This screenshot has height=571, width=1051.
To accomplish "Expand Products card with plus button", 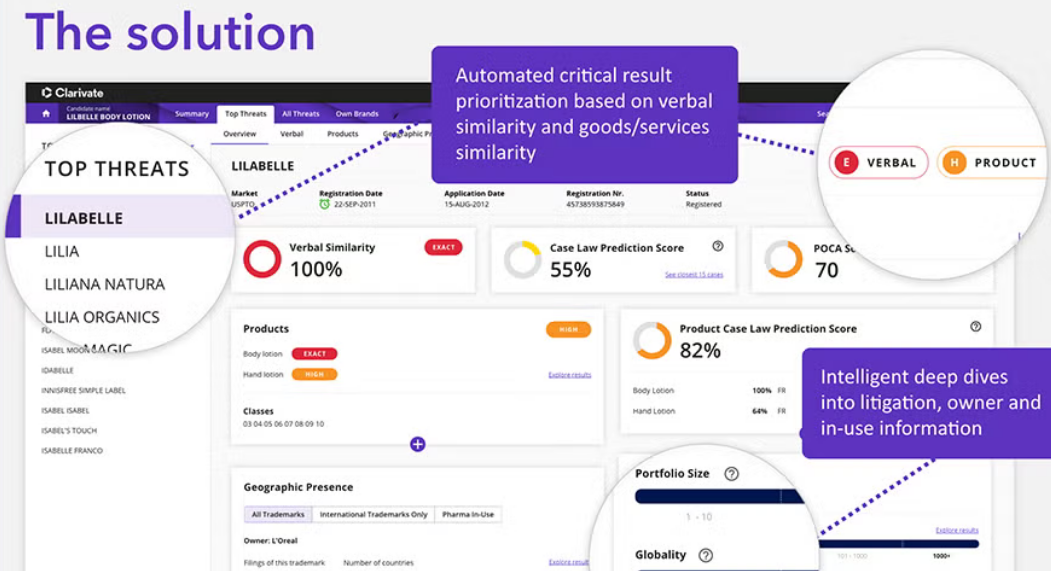I will coord(418,444).
